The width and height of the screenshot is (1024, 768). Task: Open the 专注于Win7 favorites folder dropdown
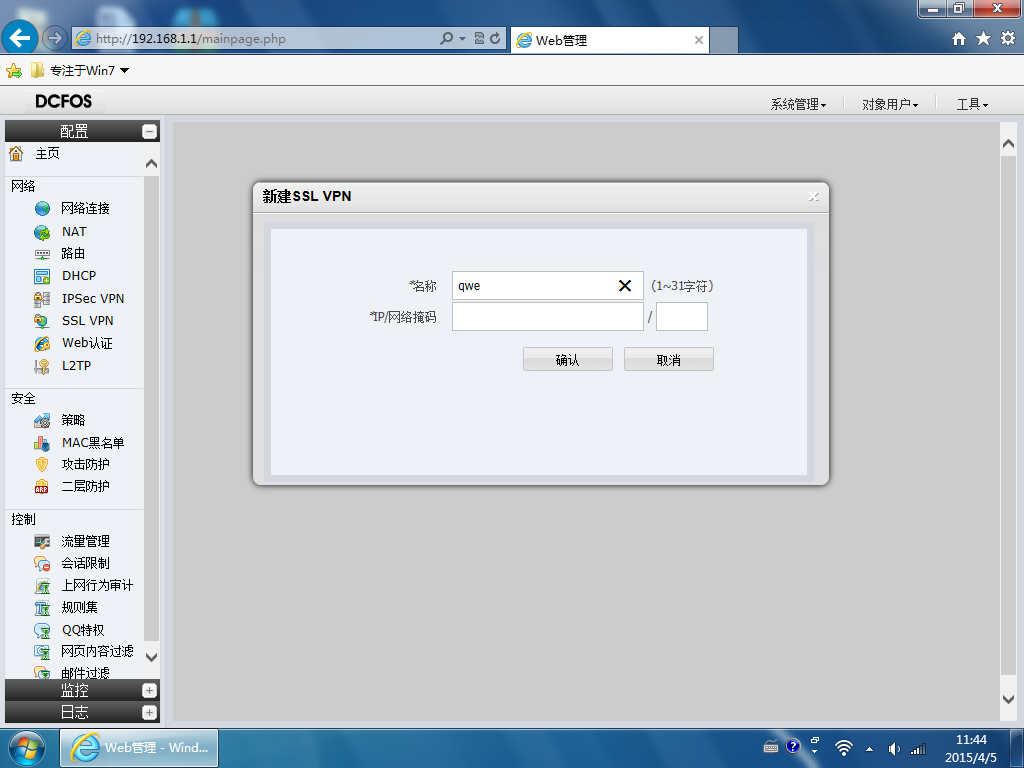[124, 71]
